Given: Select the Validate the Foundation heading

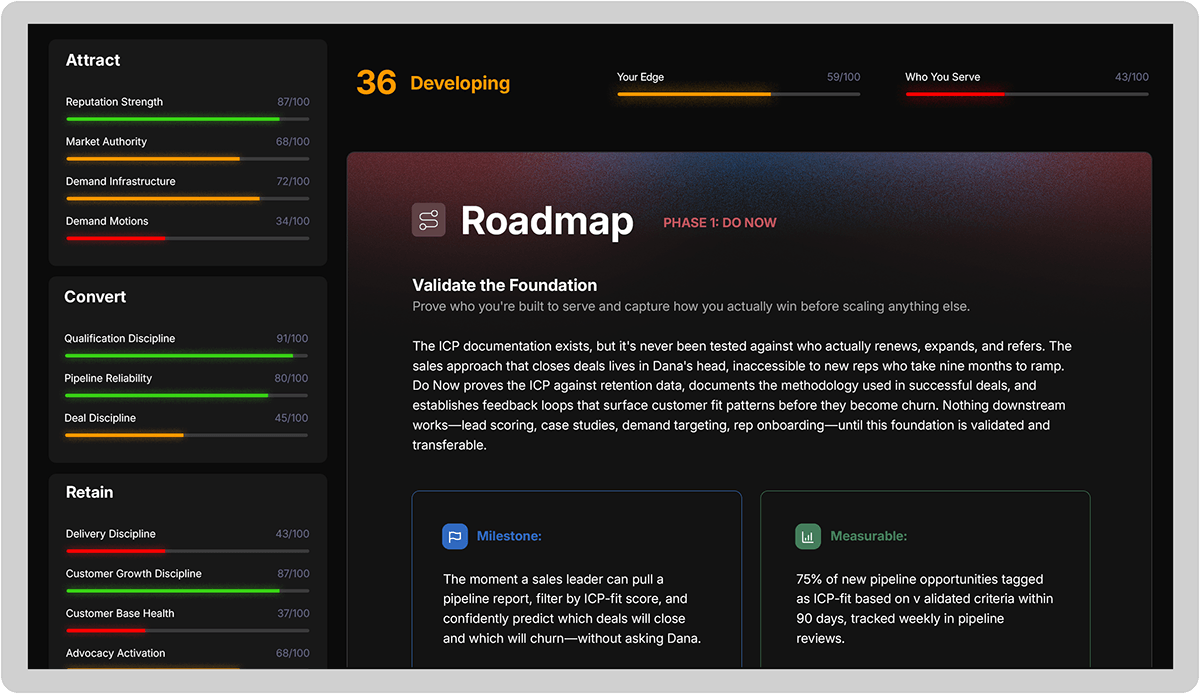Looking at the screenshot, I should click(505, 285).
